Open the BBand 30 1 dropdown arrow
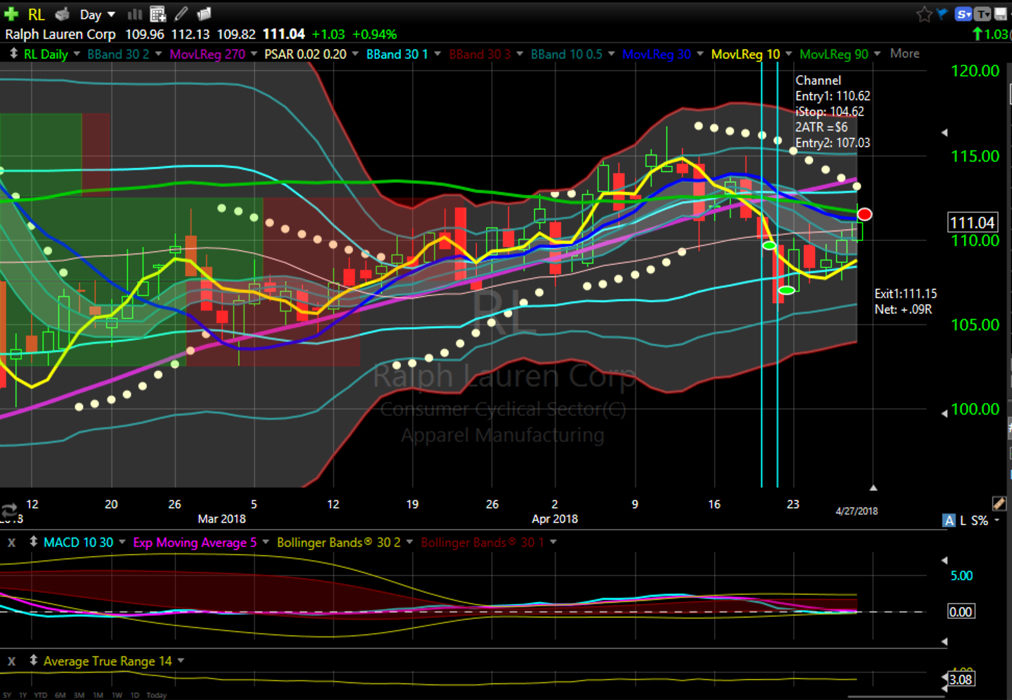The height and width of the screenshot is (700, 1012). tap(437, 54)
